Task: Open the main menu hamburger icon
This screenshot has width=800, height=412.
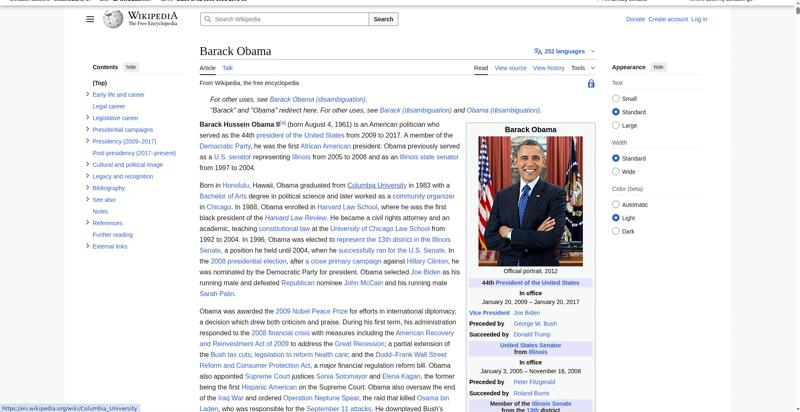Action: pyautogui.click(x=90, y=19)
